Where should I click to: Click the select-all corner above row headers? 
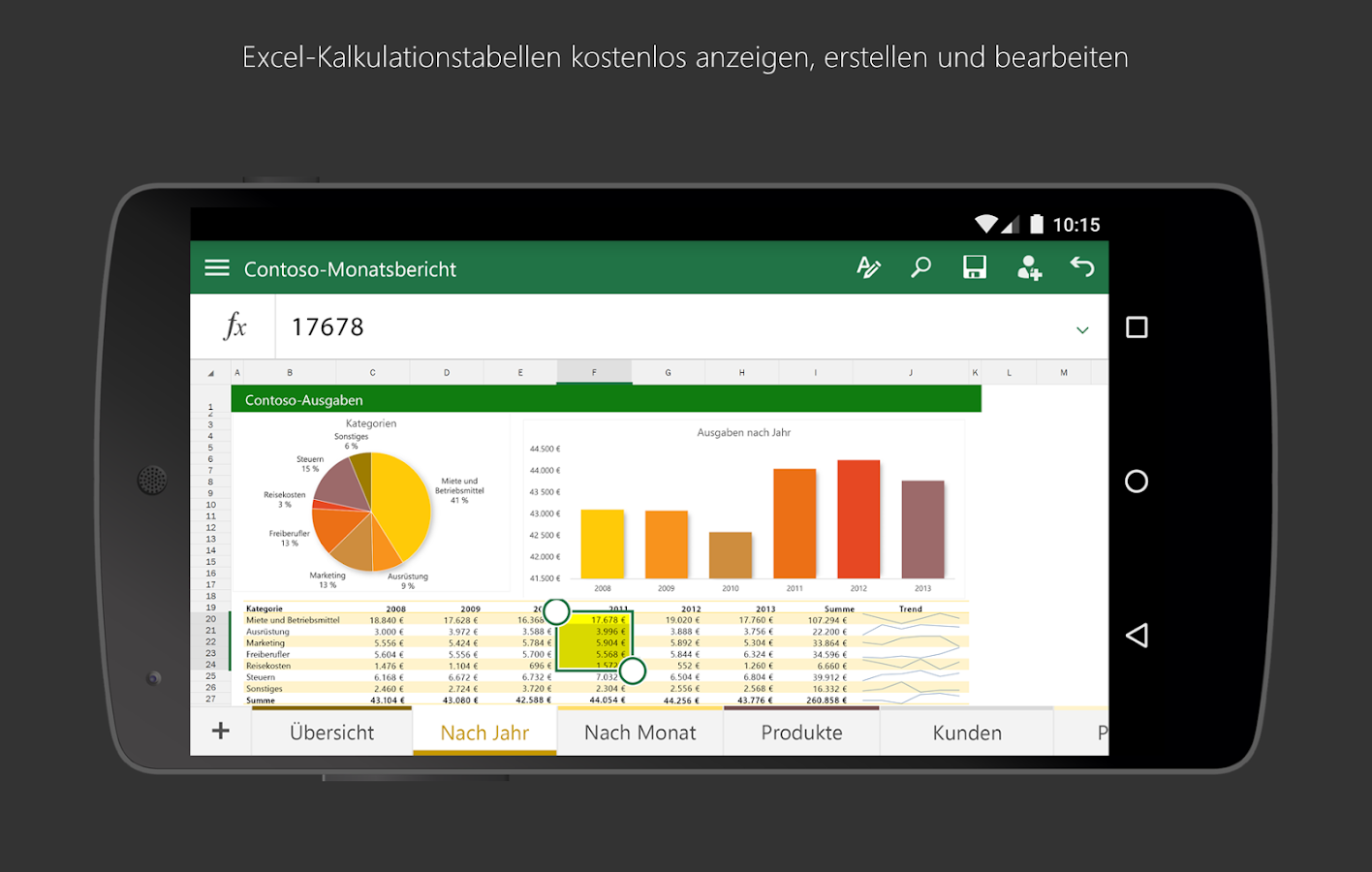pyautogui.click(x=210, y=371)
